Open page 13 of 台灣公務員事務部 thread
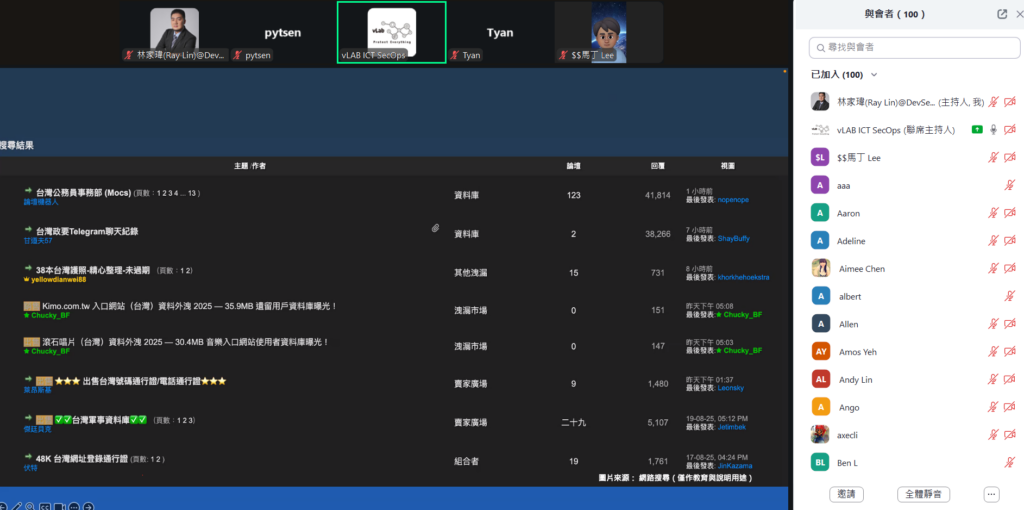 [193, 193]
